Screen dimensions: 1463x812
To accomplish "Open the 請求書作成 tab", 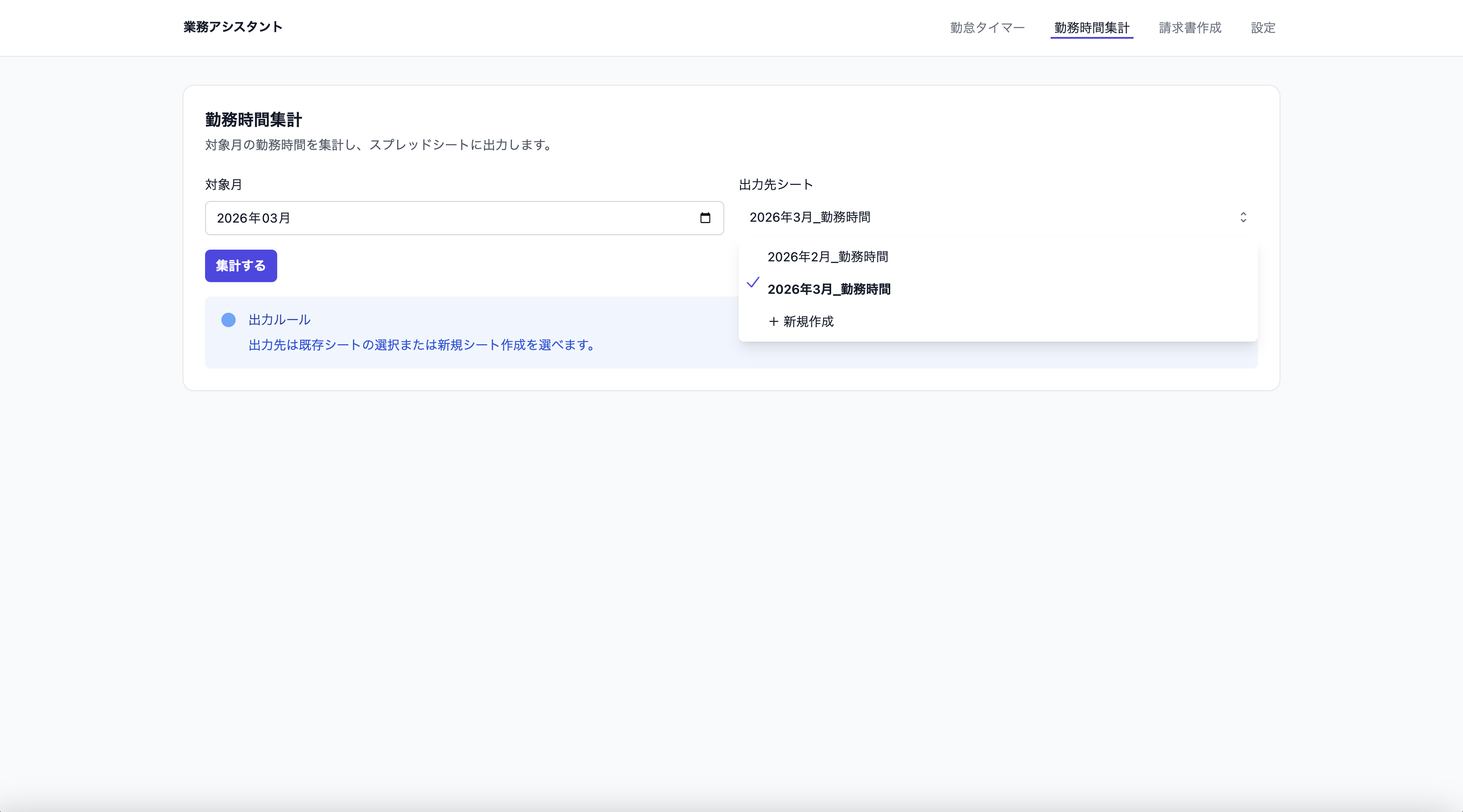I will pos(1190,28).
